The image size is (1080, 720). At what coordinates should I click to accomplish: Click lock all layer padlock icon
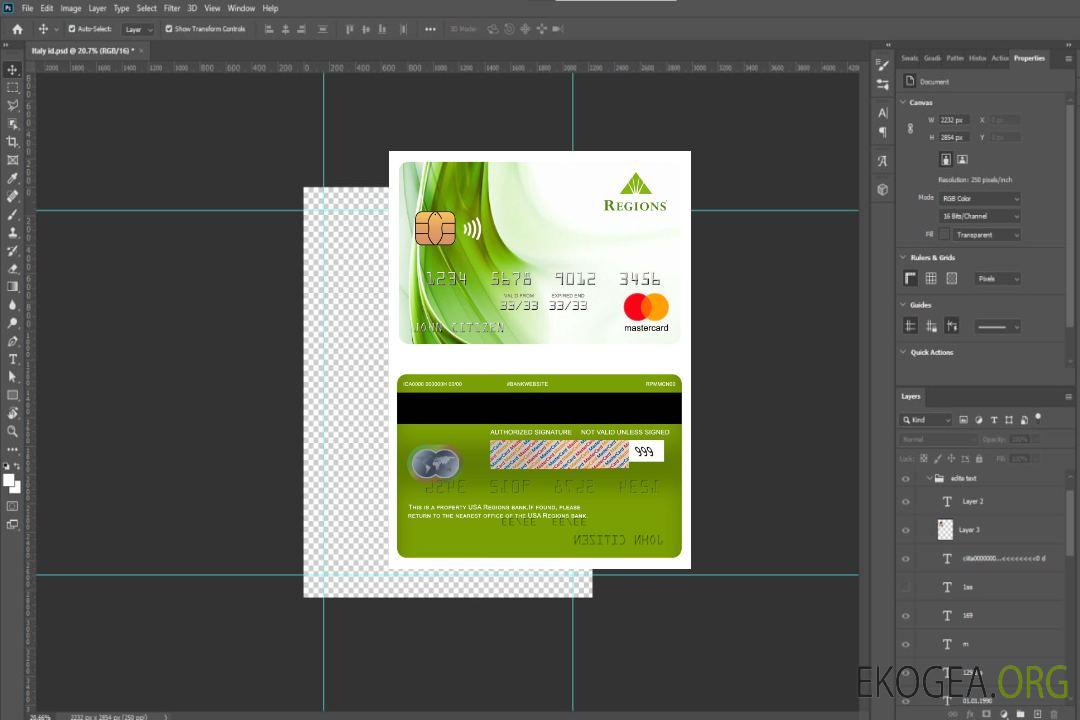pyautogui.click(x=979, y=458)
